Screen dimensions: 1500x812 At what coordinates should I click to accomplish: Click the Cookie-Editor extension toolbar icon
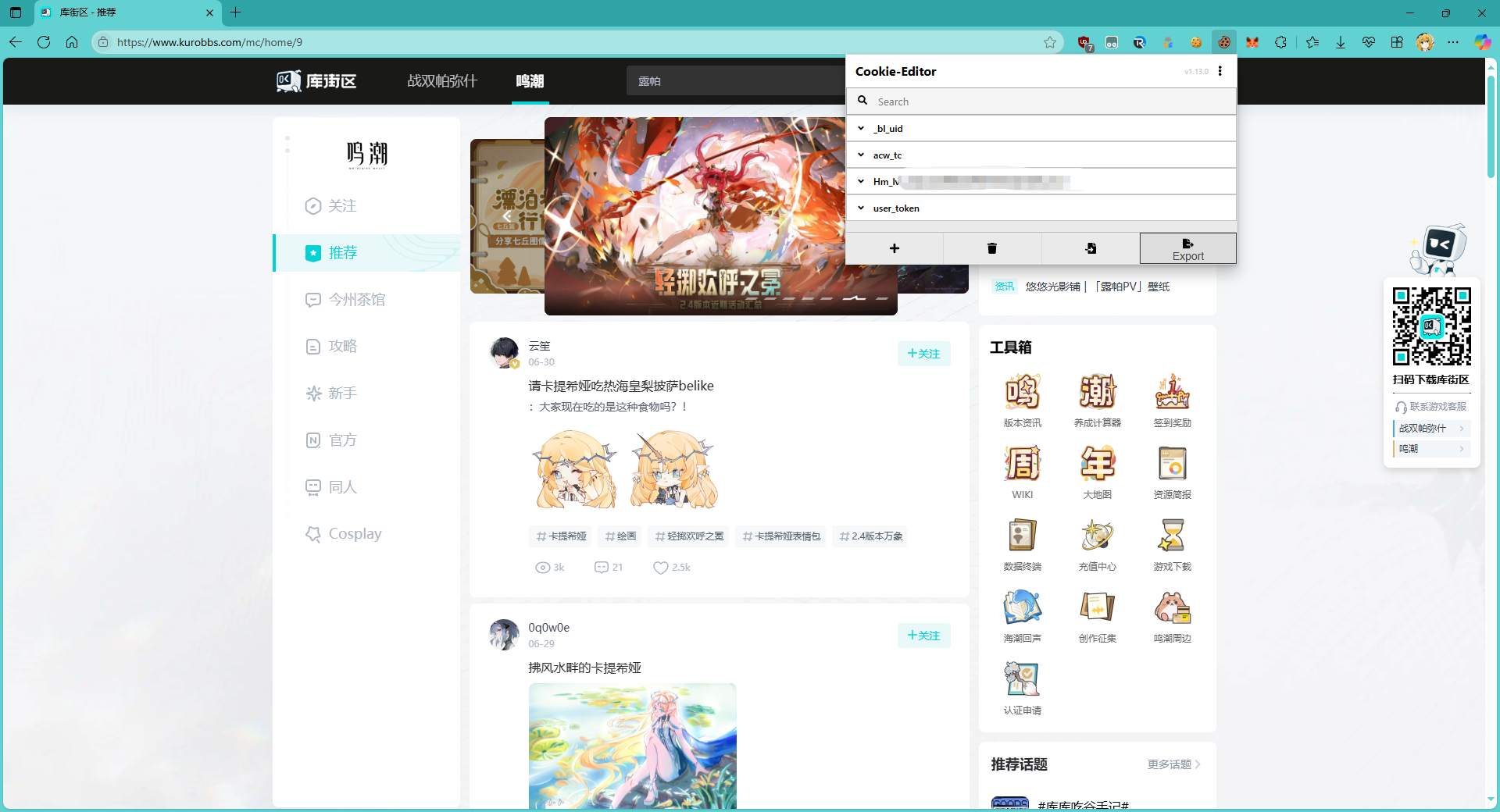coord(1223,42)
